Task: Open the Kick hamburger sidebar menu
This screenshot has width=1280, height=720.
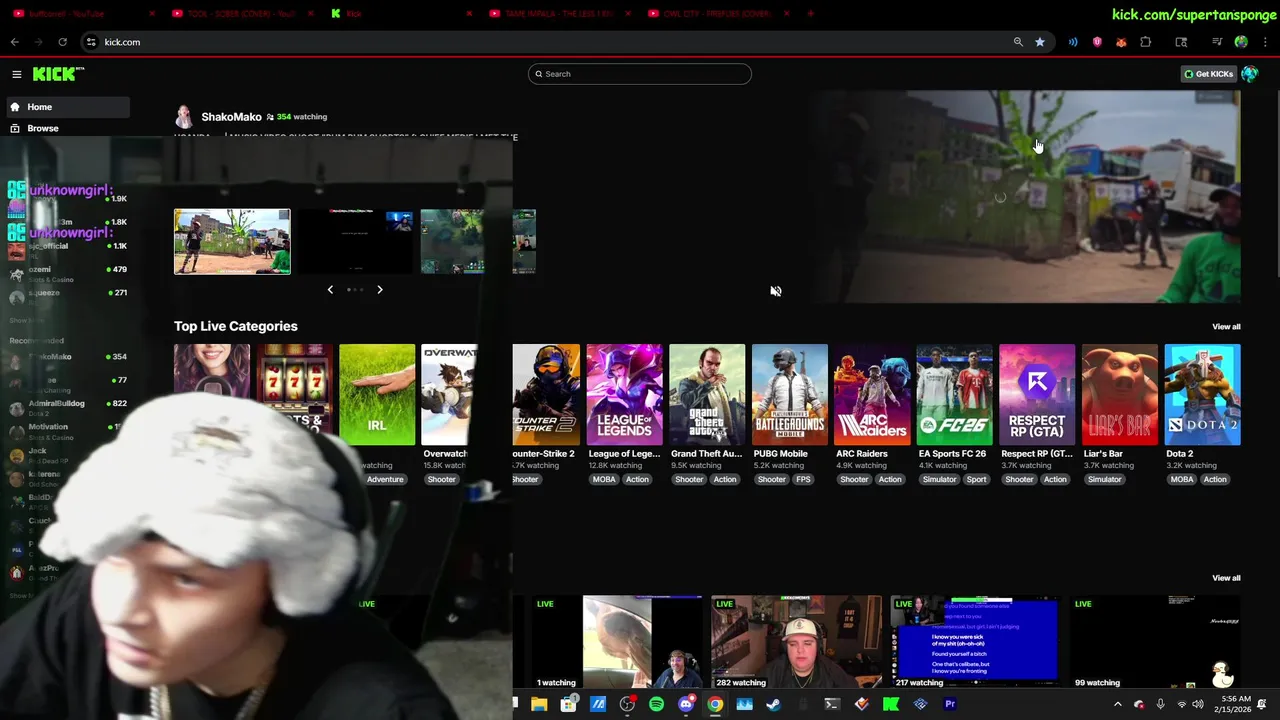Action: click(x=16, y=74)
